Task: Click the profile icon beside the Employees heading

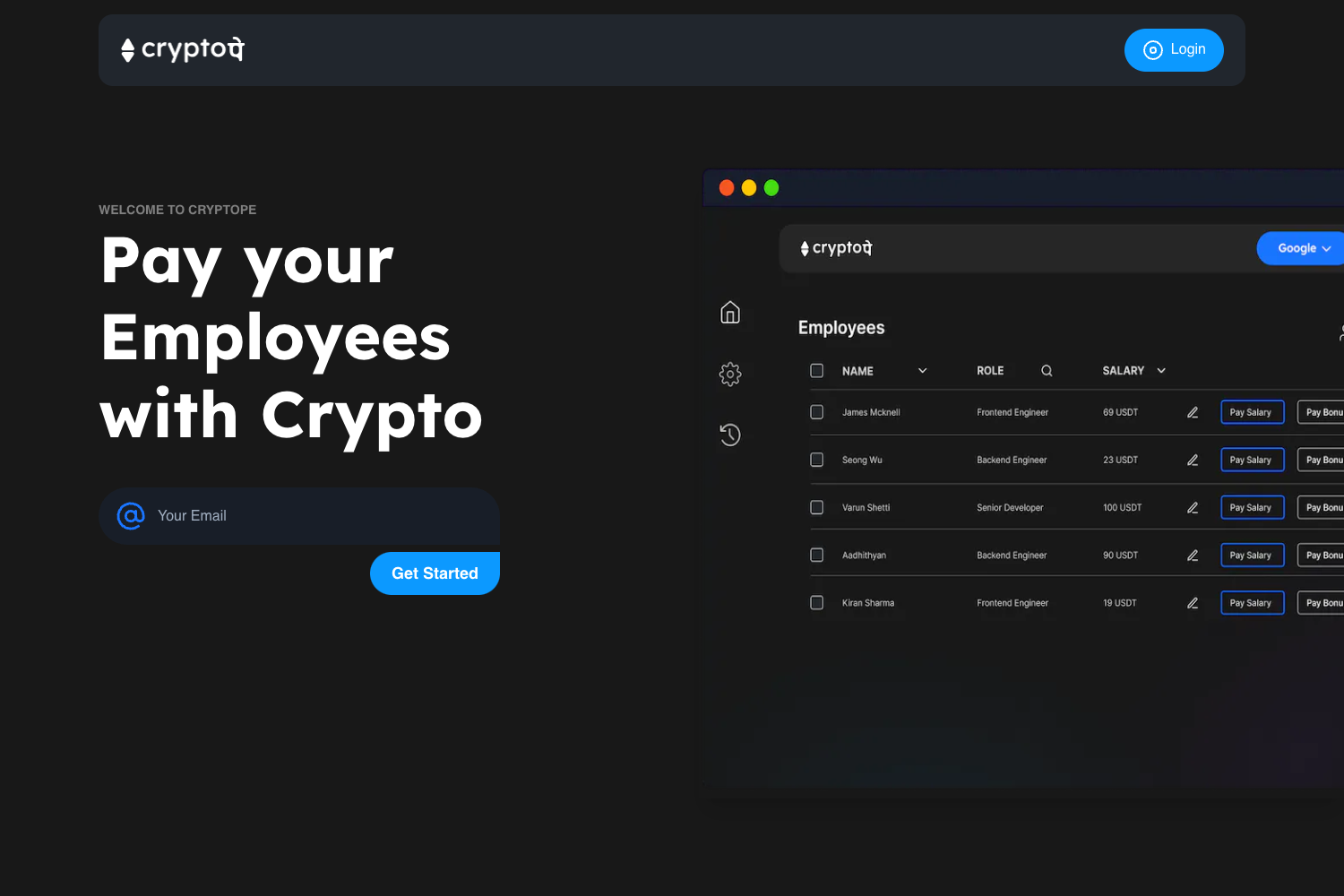Action: click(x=1340, y=332)
